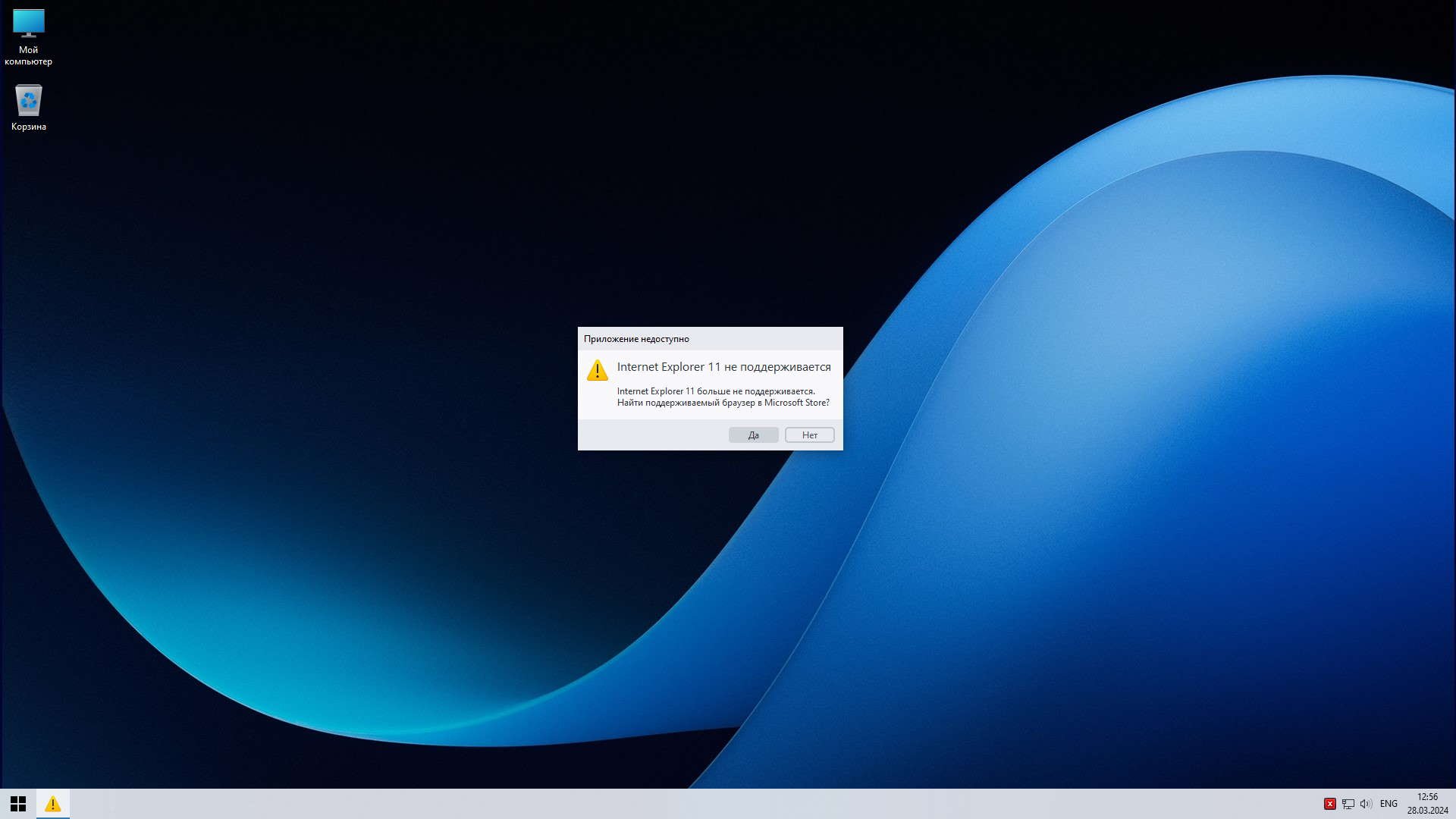Click the Корзина text label
Image resolution: width=1456 pixels, height=819 pixels.
coord(28,127)
